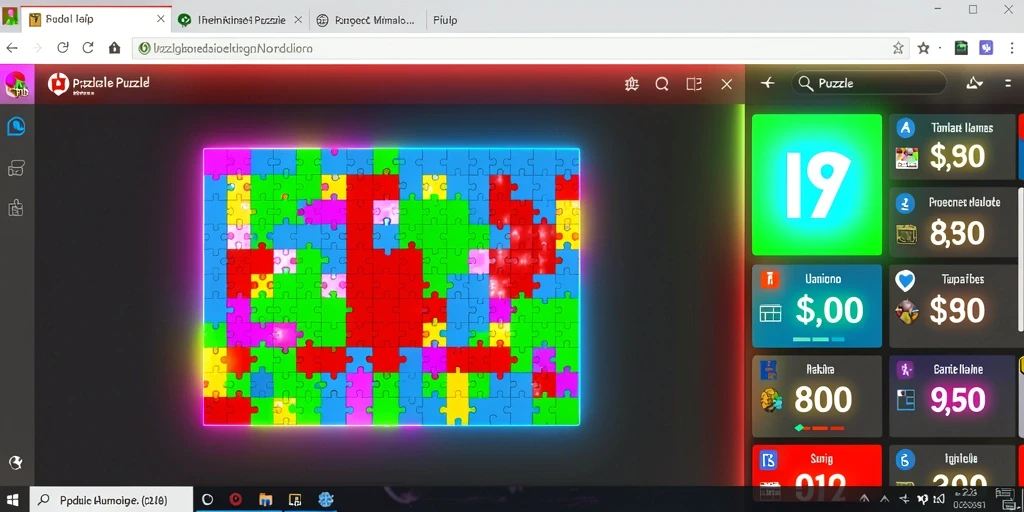Click the layout icon beside 9,50
This screenshot has height=512, width=1024.
click(x=906, y=400)
